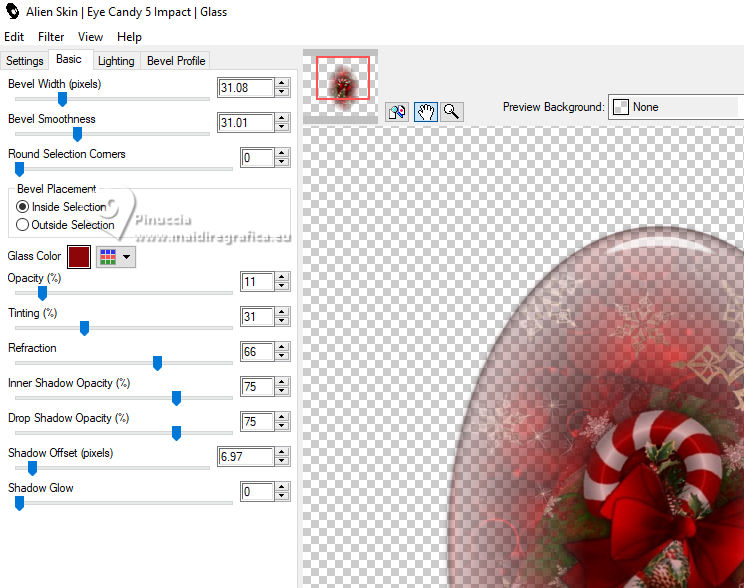
Task: Increase Drop Shadow Opacity with up spinner
Action: tap(282, 417)
